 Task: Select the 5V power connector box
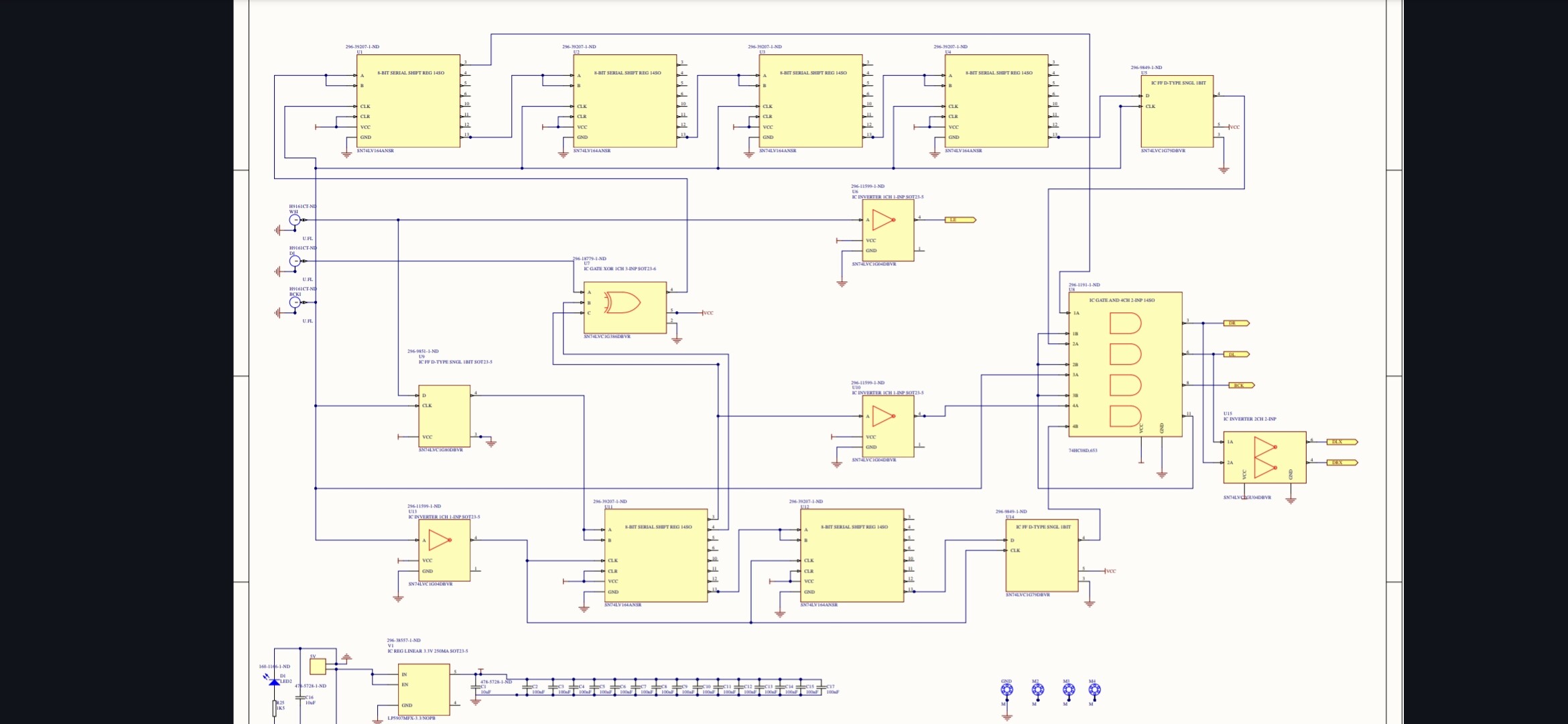pyautogui.click(x=318, y=666)
